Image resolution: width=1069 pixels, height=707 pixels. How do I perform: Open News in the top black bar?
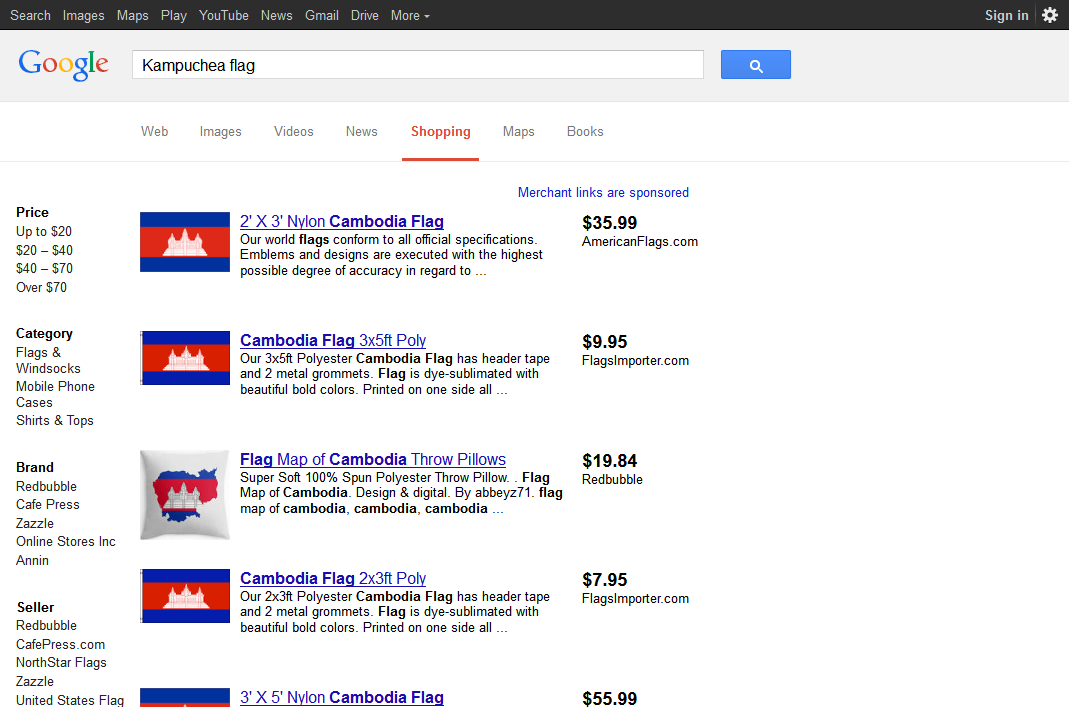pyautogui.click(x=276, y=15)
